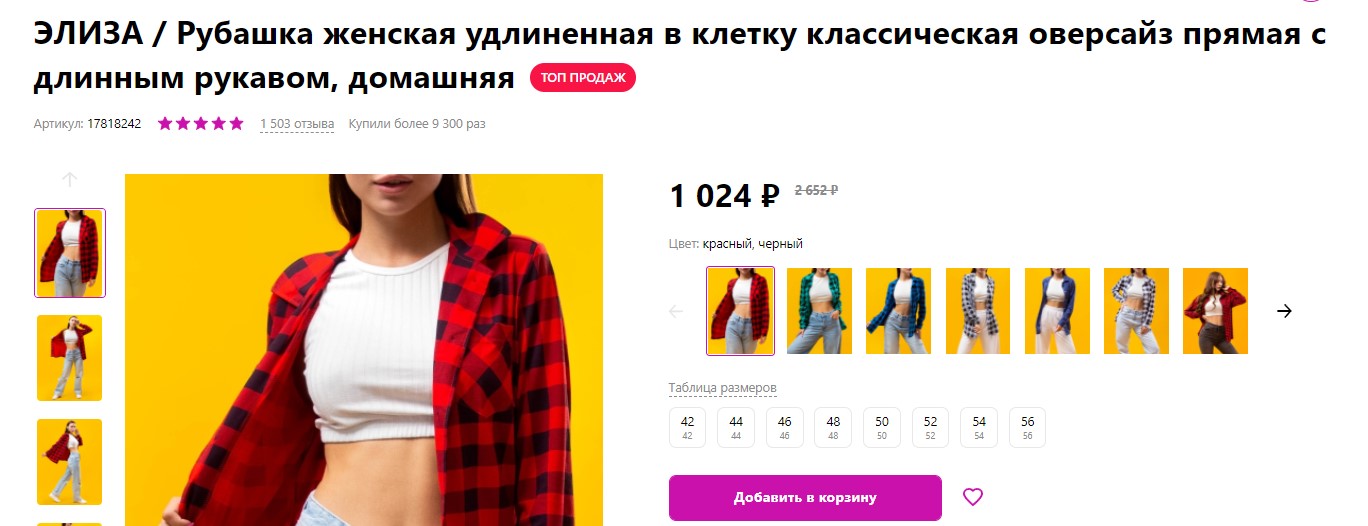This screenshot has width=1368, height=526.
Task: Select the green plaid shirt color option
Action: pos(819,311)
